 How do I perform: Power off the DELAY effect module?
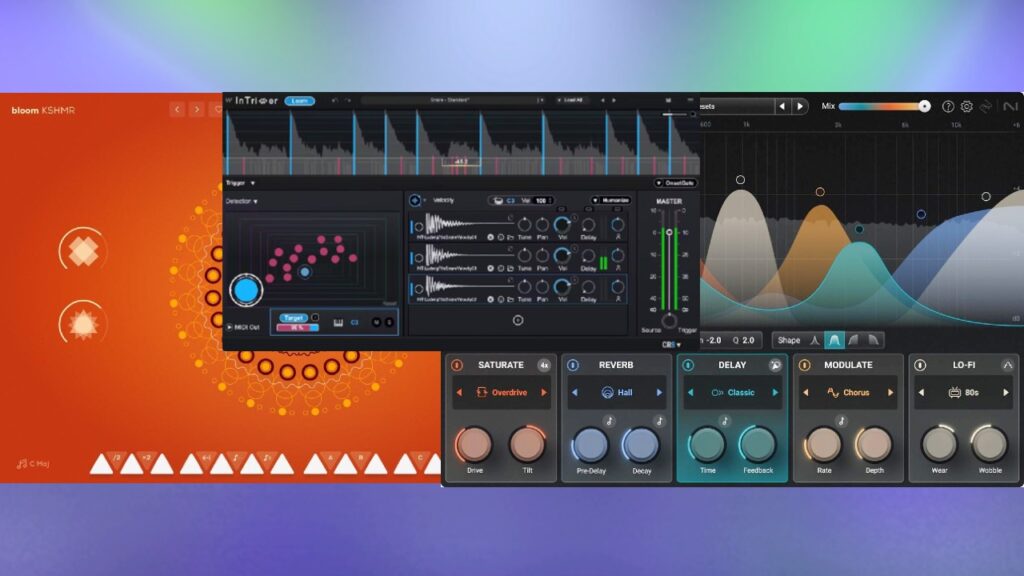click(x=688, y=364)
